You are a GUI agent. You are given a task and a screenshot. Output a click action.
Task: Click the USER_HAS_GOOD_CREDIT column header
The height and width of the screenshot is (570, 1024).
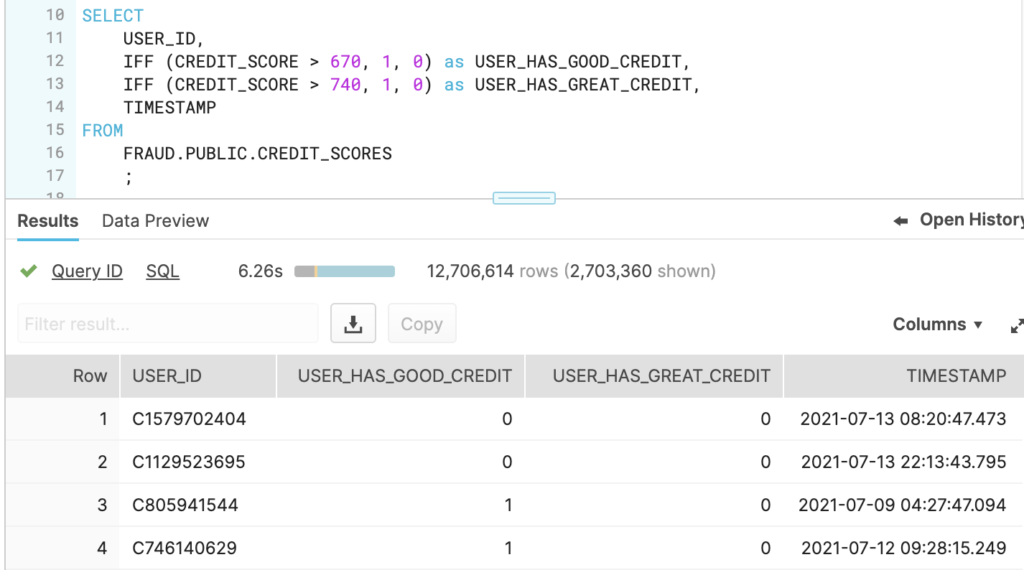(x=400, y=376)
